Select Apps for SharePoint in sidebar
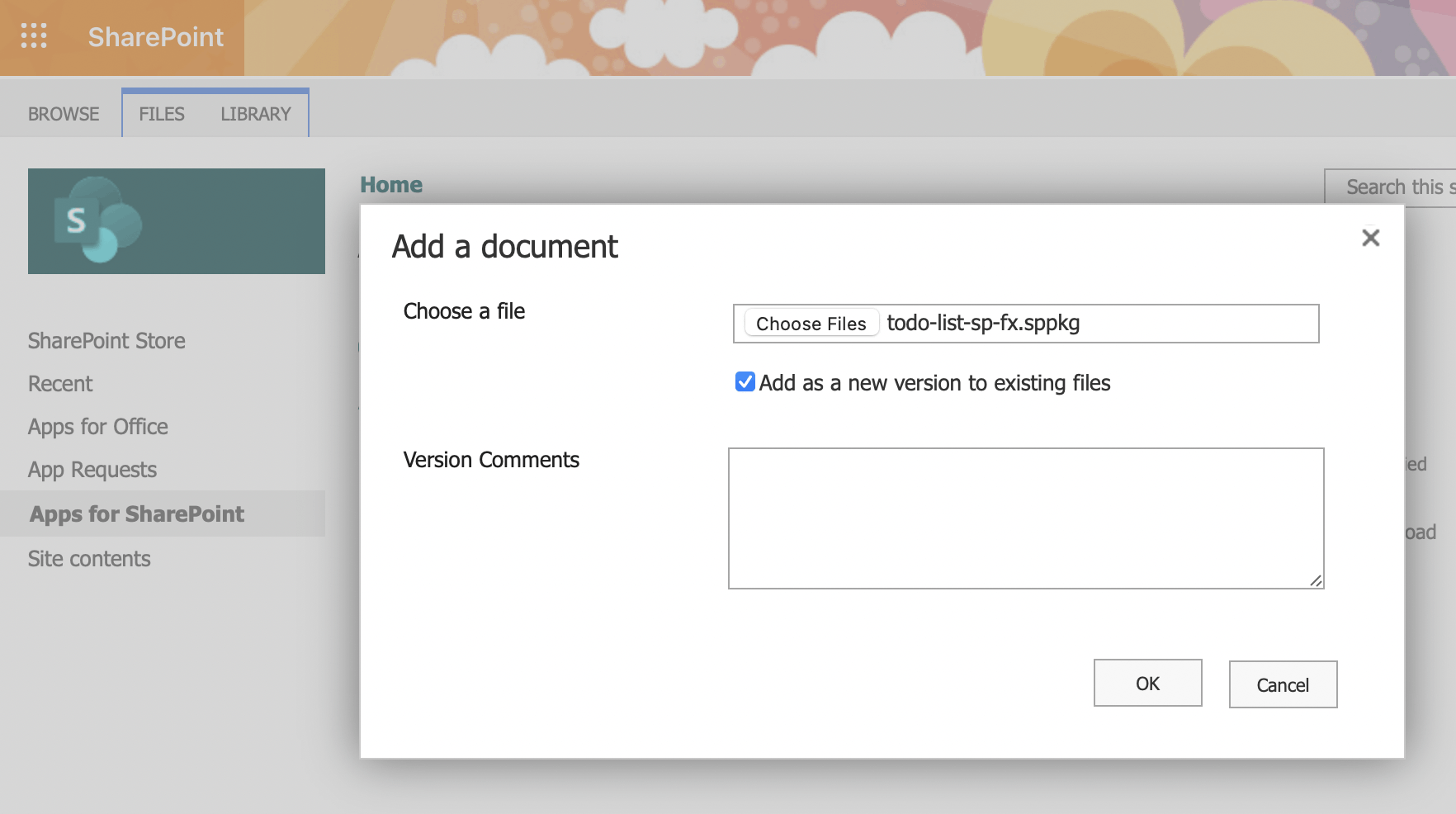Viewport: 1456px width, 814px height. click(x=137, y=514)
